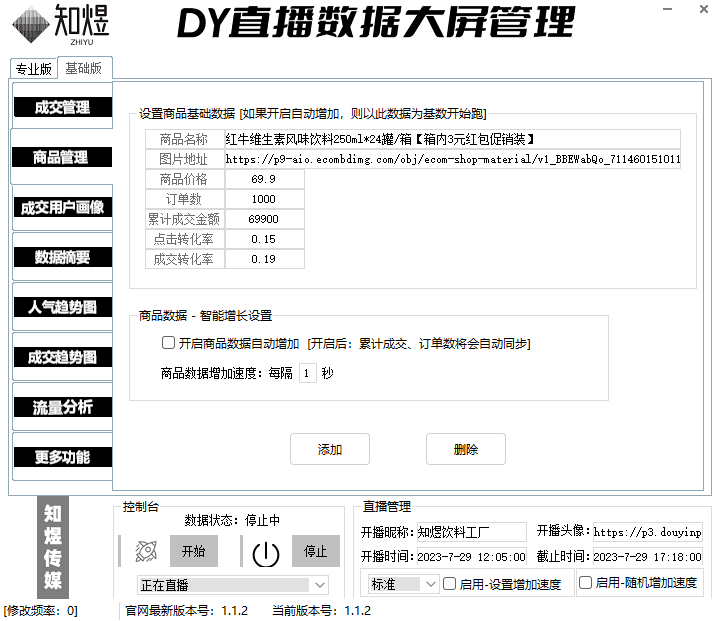The image size is (714, 621).
Task: Open the 商品管理 side tab
Action: click(x=61, y=157)
